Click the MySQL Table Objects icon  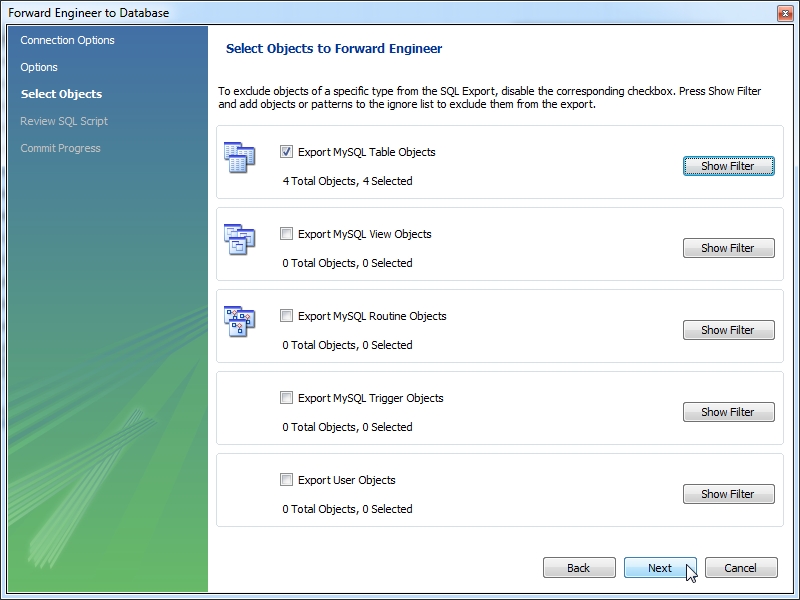tap(239, 157)
